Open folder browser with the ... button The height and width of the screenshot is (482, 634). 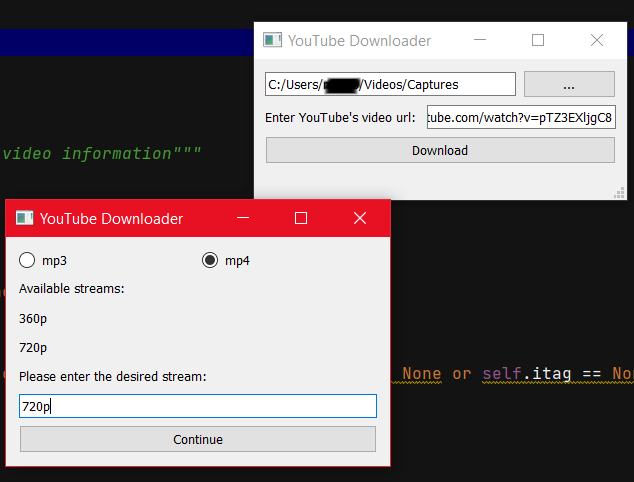pyautogui.click(x=569, y=84)
